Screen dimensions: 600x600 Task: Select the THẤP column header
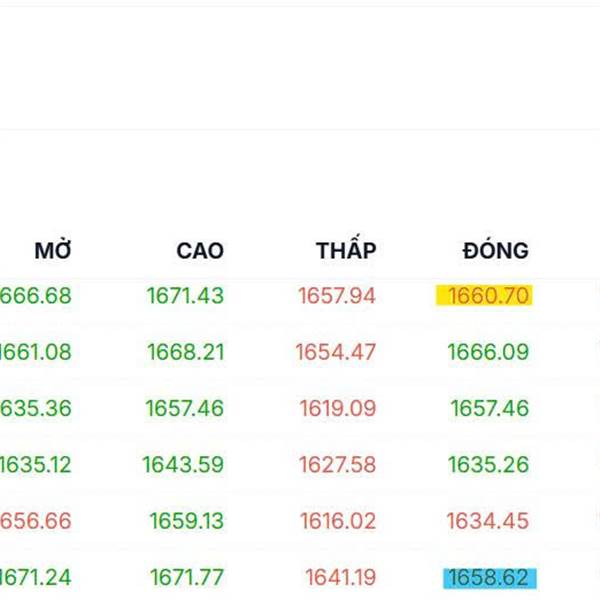346,250
